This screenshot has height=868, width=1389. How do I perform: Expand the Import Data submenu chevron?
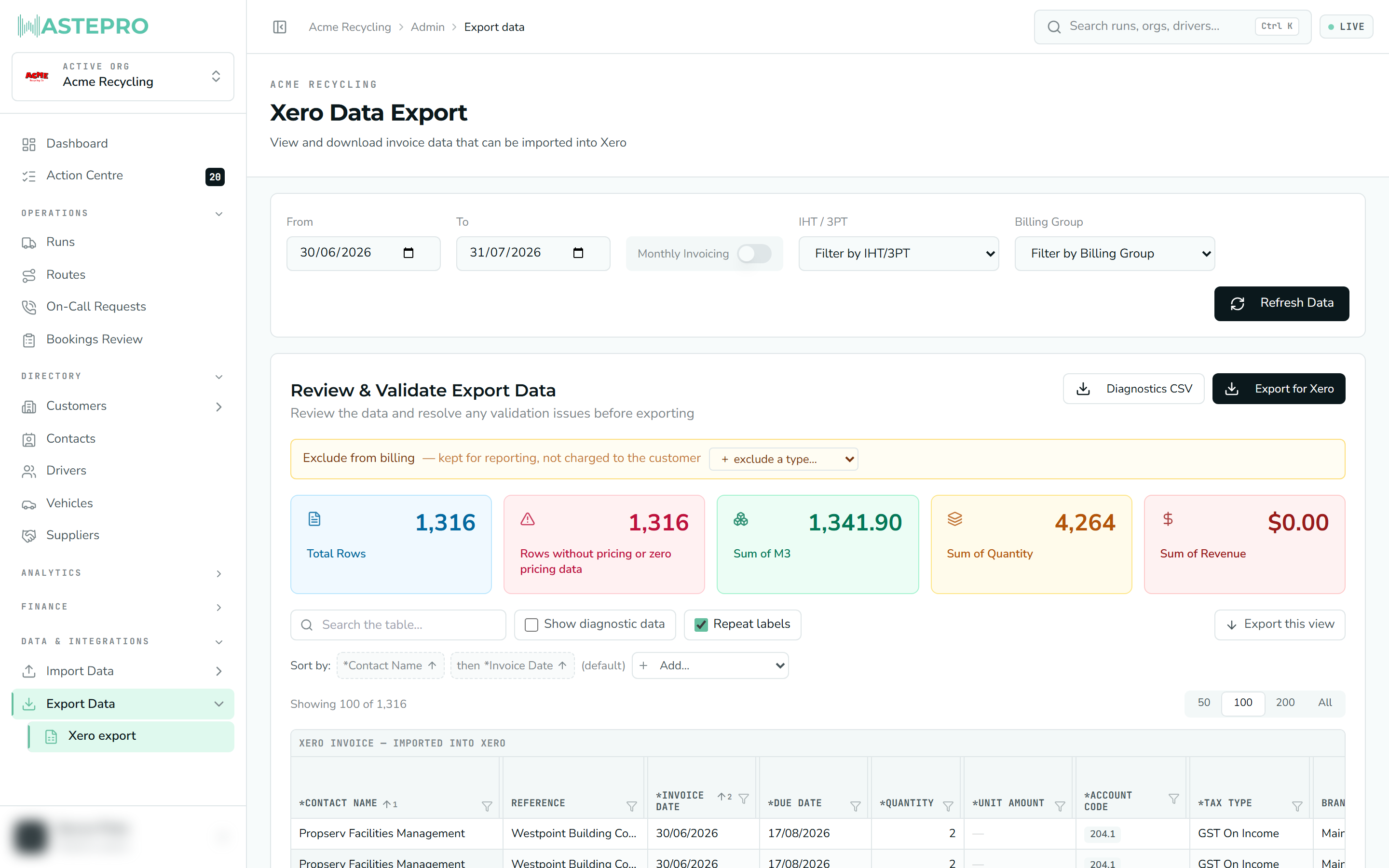pyautogui.click(x=218, y=671)
